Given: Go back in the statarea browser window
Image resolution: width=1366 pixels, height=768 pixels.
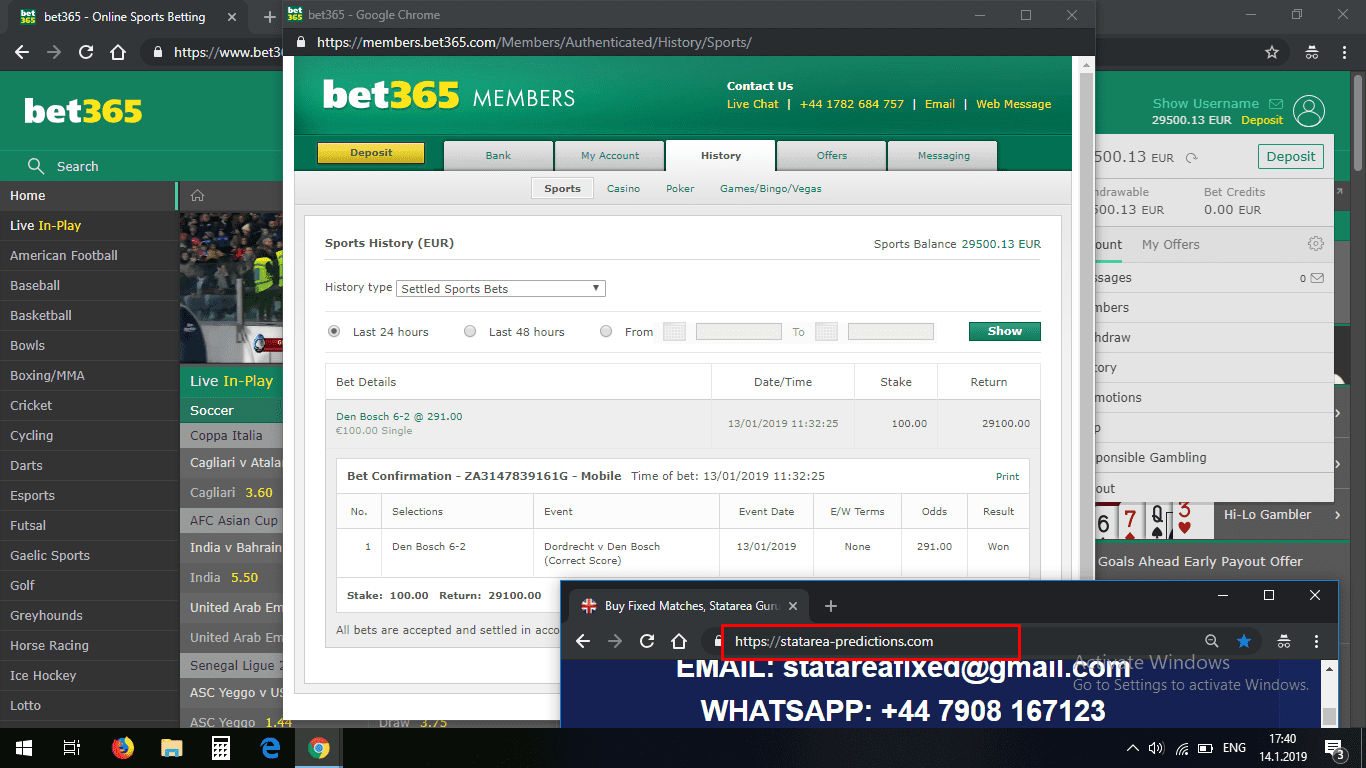Looking at the screenshot, I should tap(583, 641).
